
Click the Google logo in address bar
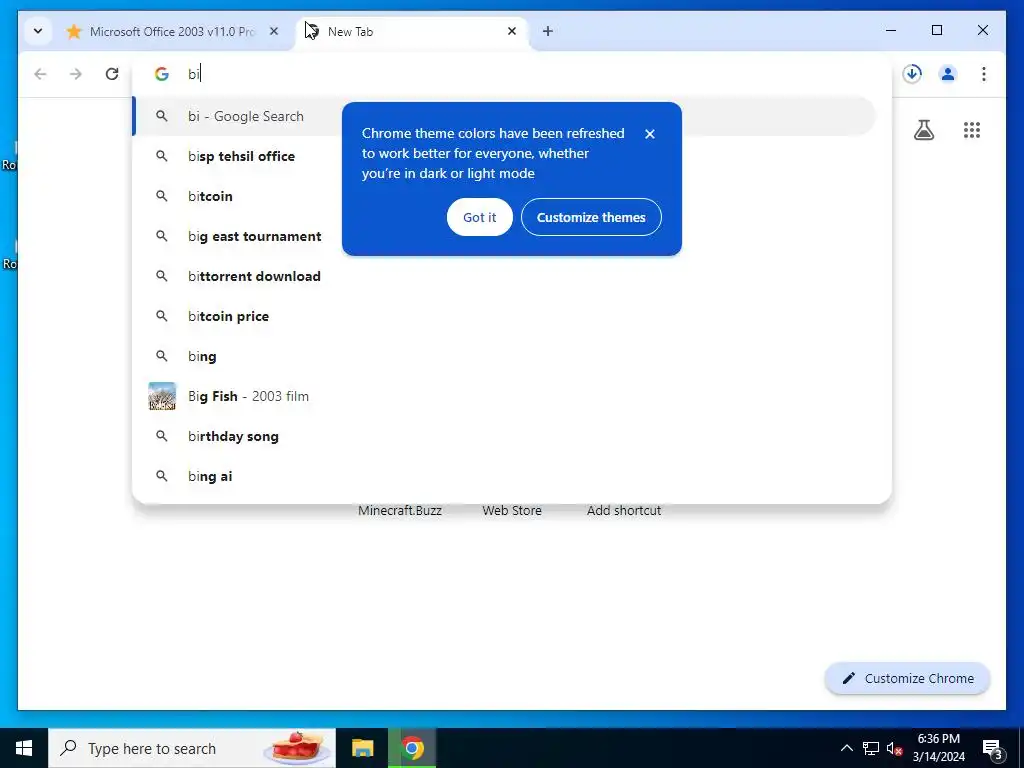pos(161,74)
